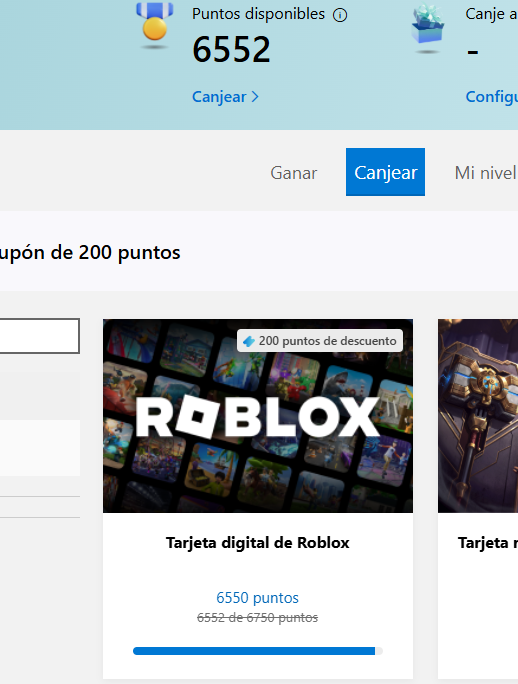Open the Configurar link under Canje automático
This screenshot has width=518, height=684.
[x=492, y=96]
